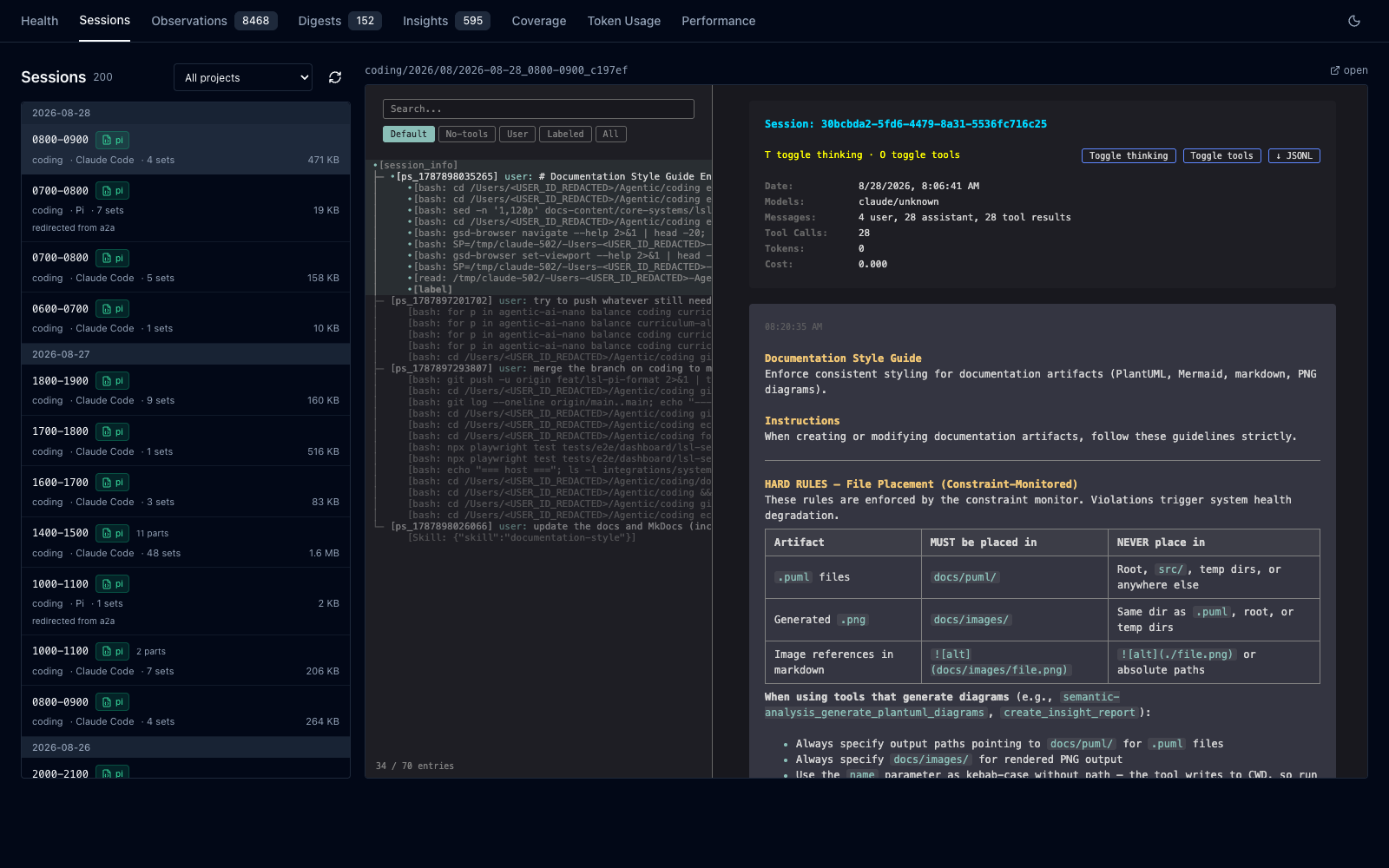Download the session as JSONL
1389x868 pixels.
(x=1294, y=156)
